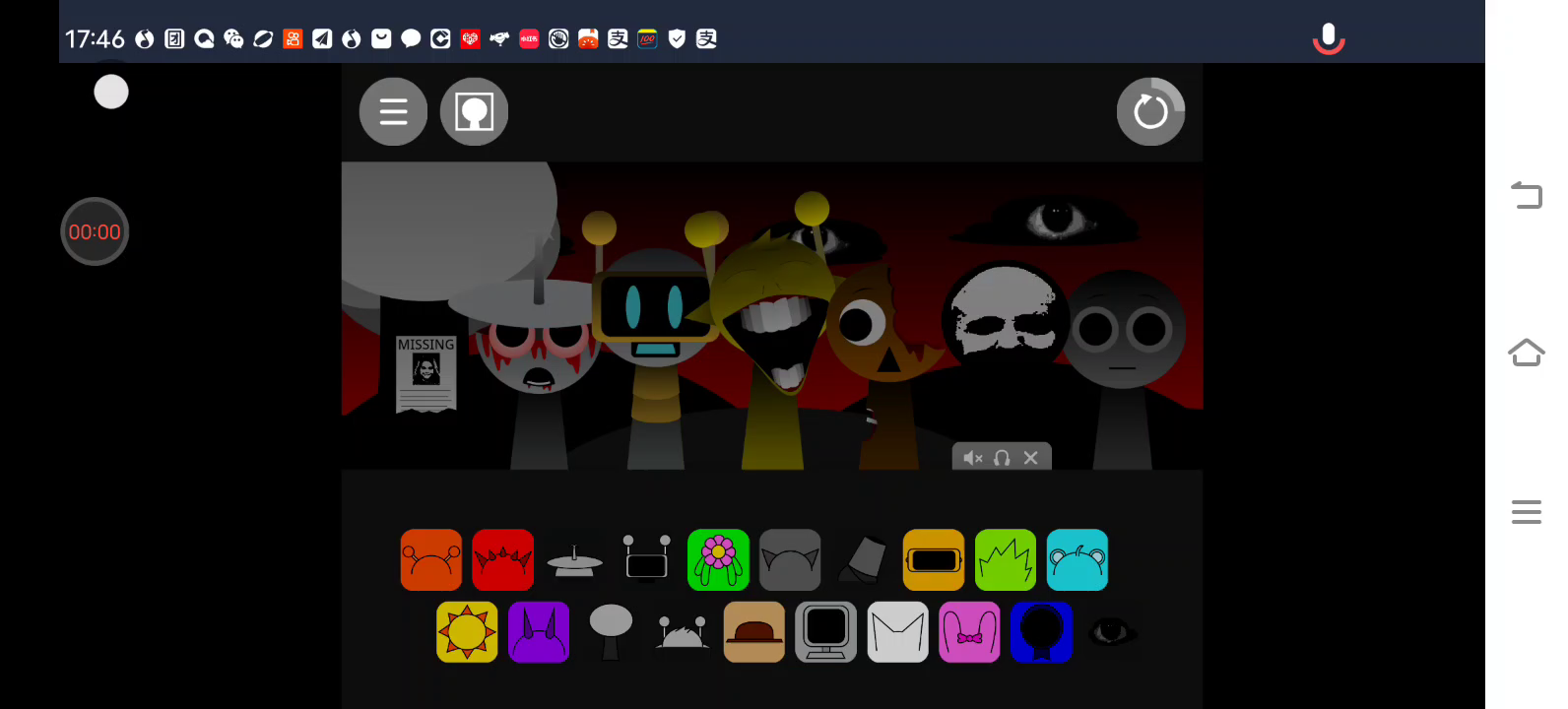Pick the red spiky character icon
The width and height of the screenshot is (1568, 709).
(x=503, y=560)
